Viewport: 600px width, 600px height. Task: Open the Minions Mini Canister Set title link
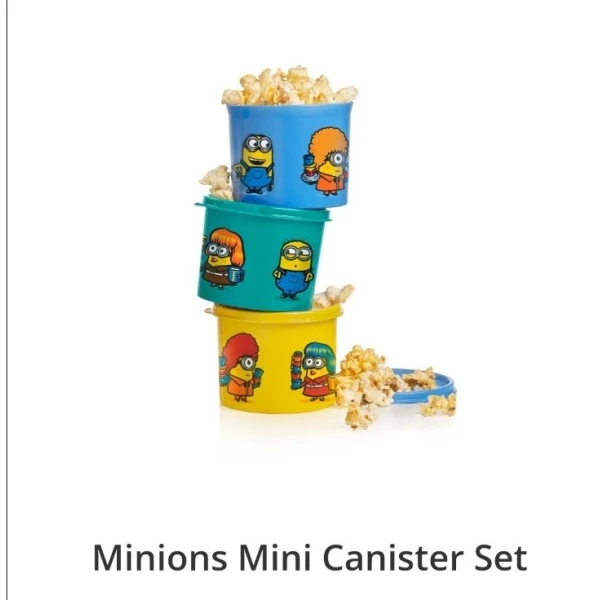(x=310, y=557)
